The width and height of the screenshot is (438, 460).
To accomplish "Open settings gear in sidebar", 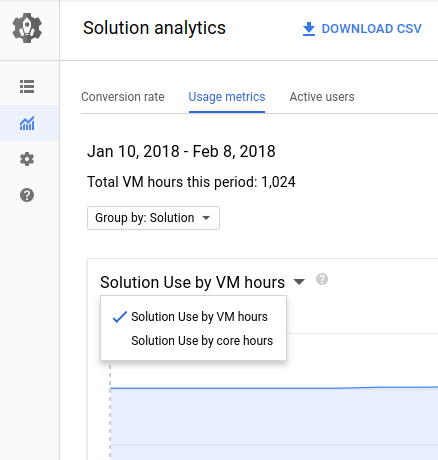I will coord(27,159).
